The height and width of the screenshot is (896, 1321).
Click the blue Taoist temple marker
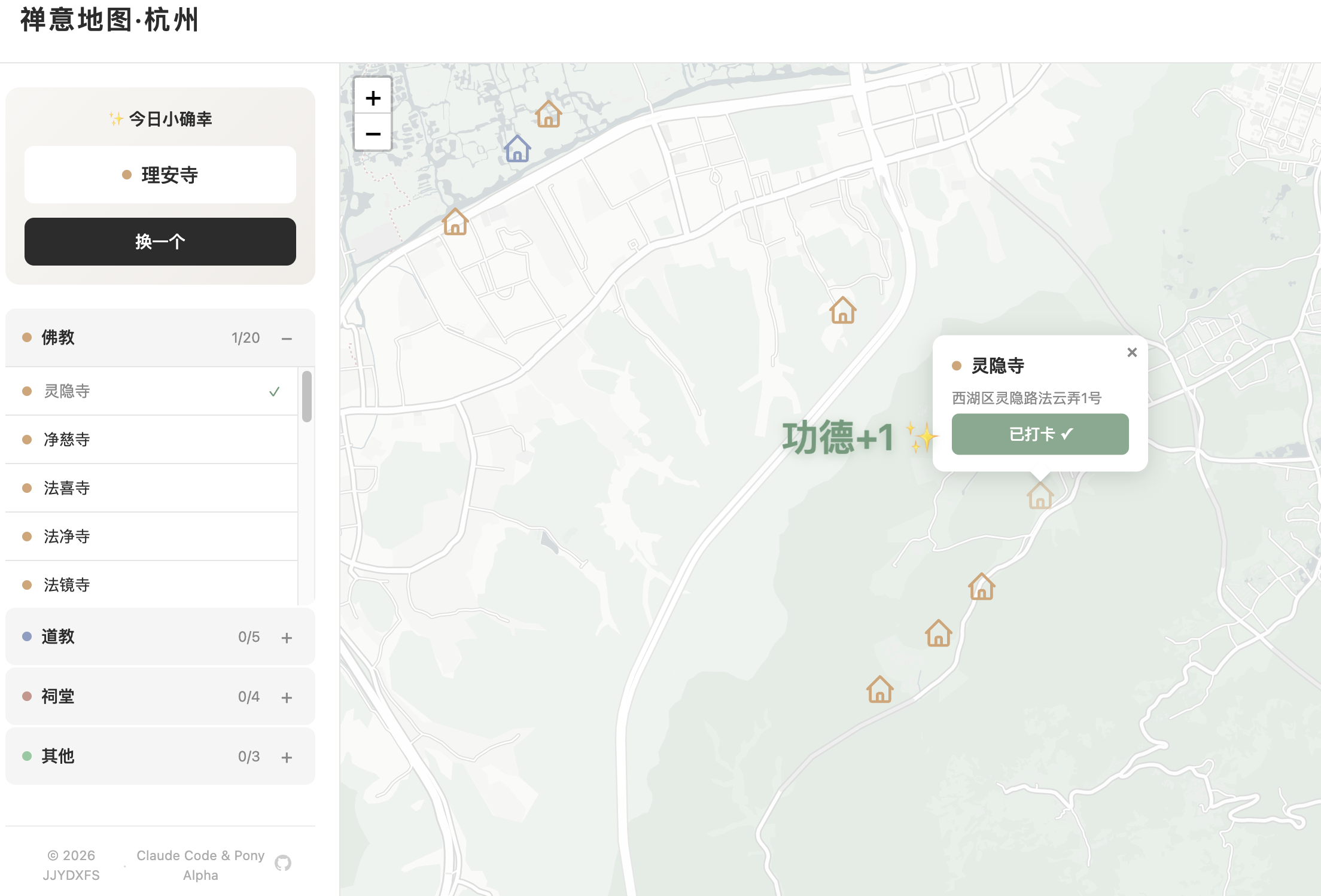tap(517, 149)
